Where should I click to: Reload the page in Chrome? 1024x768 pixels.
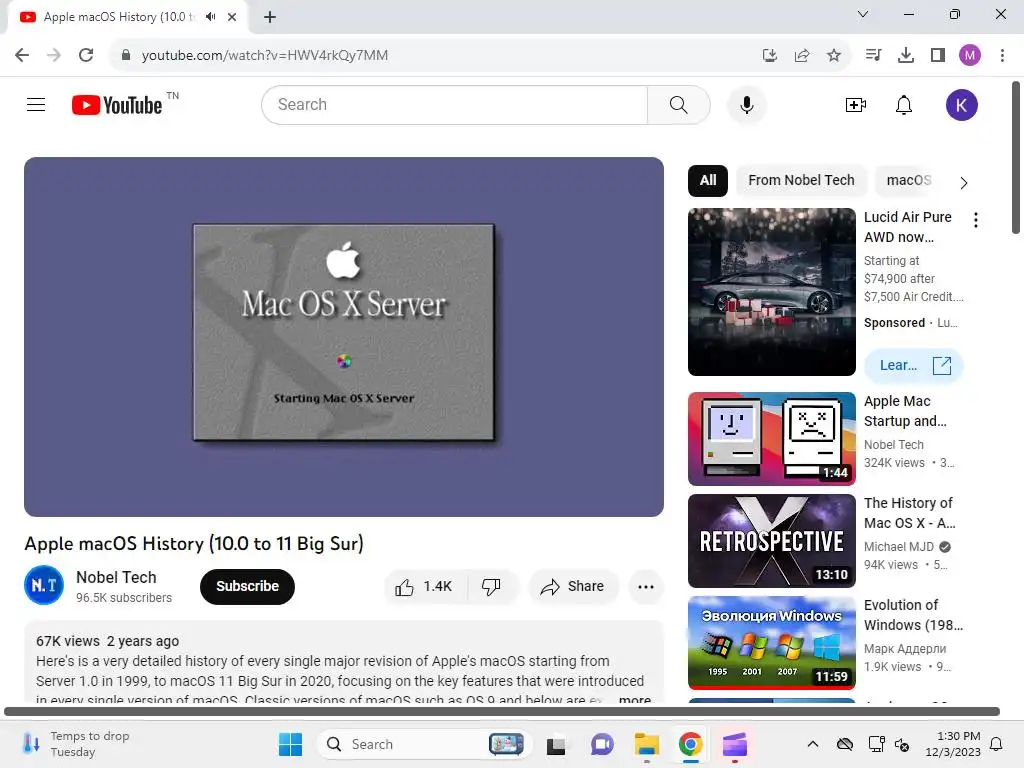point(86,55)
